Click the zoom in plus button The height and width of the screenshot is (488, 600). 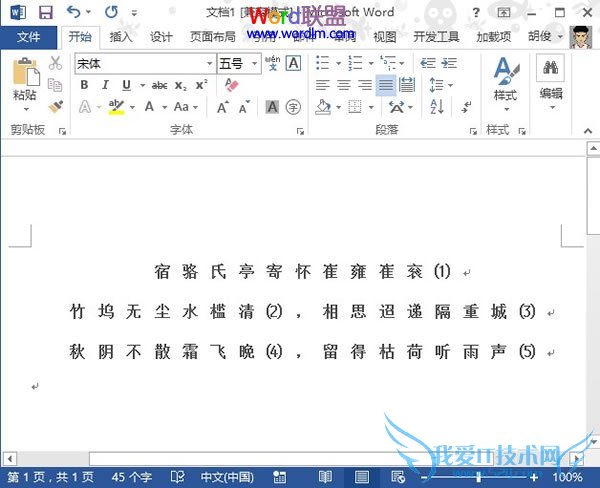pyautogui.click(x=534, y=477)
